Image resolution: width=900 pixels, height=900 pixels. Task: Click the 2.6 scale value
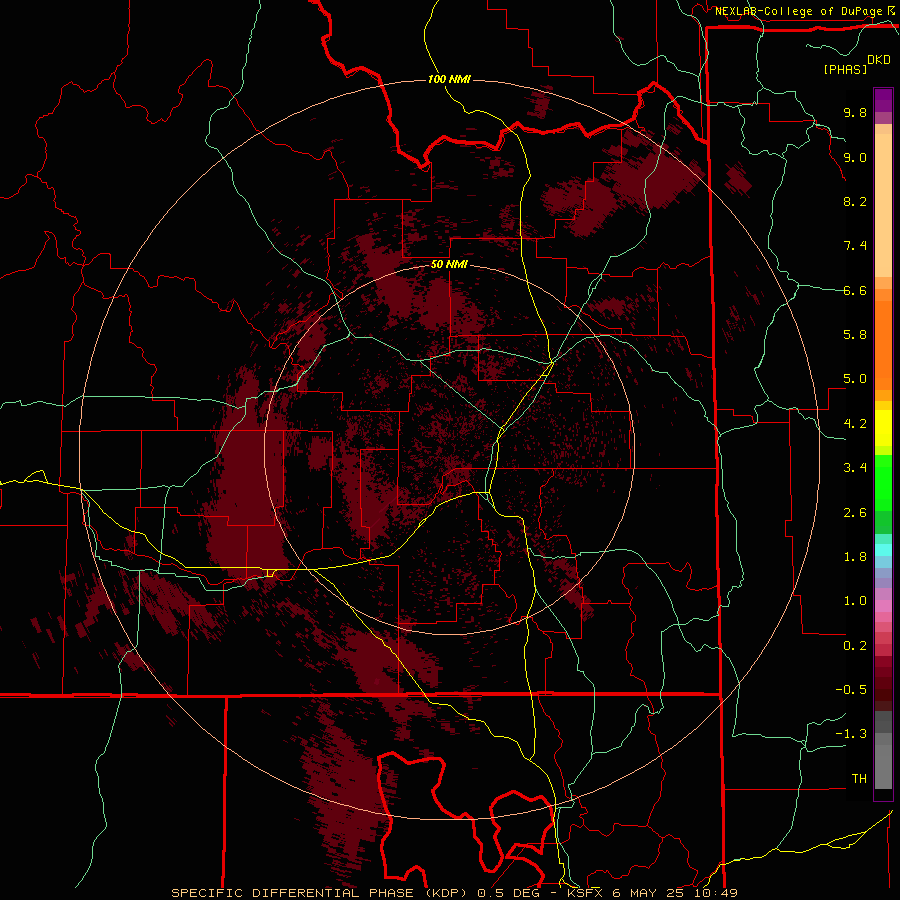click(855, 513)
